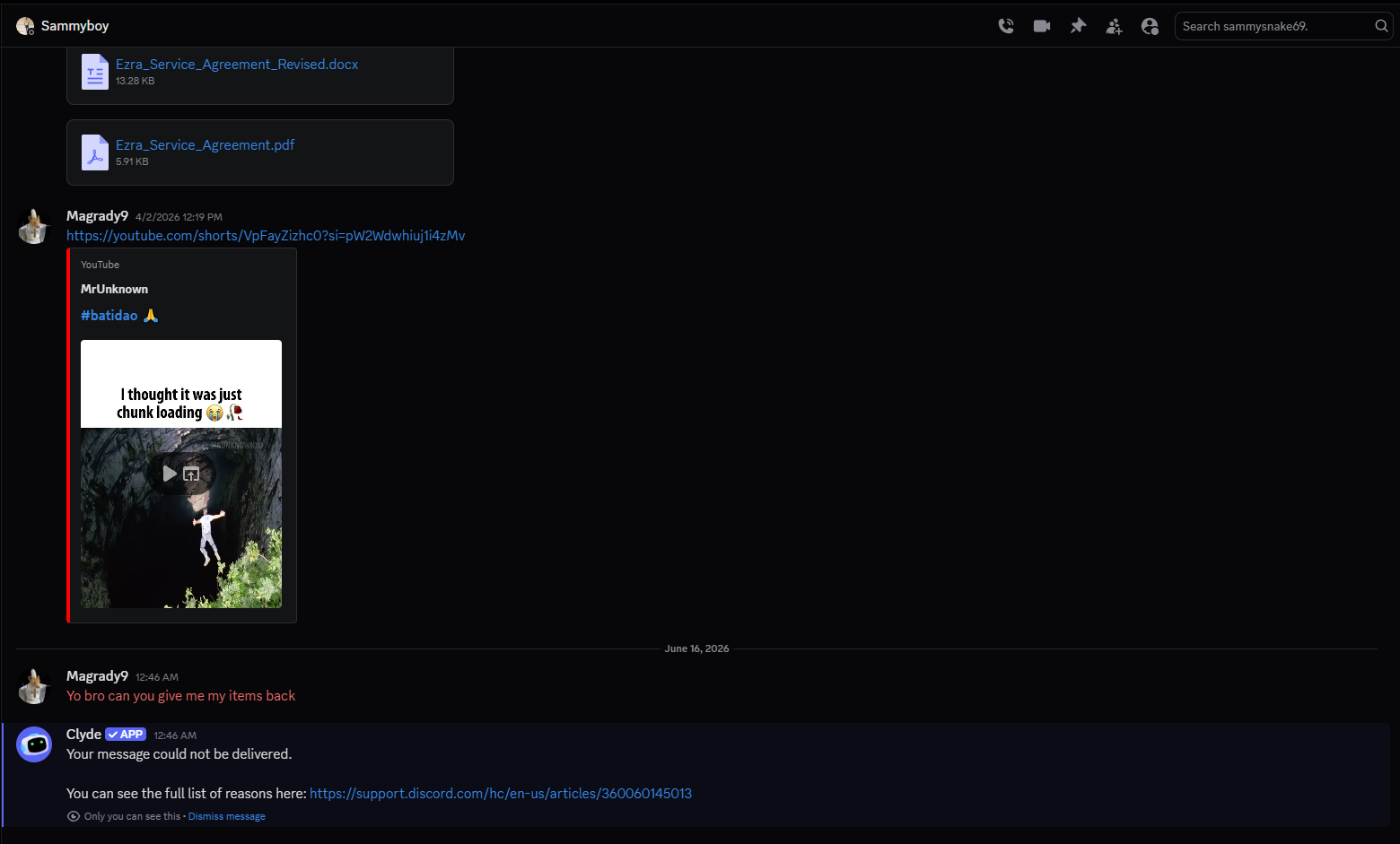
Task: Click 'Your message could not be delivered.' text
Action: coord(179,754)
